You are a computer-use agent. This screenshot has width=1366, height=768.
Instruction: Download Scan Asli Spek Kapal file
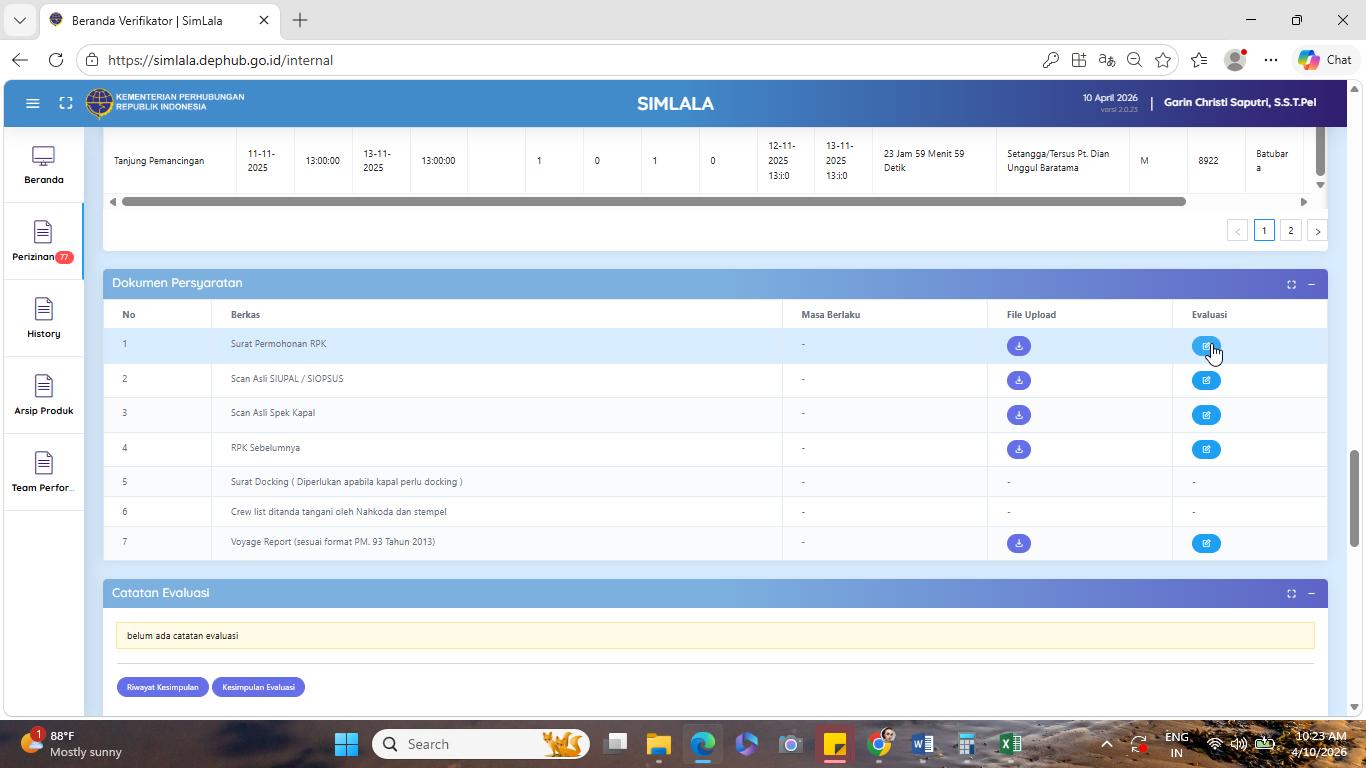1019,415
